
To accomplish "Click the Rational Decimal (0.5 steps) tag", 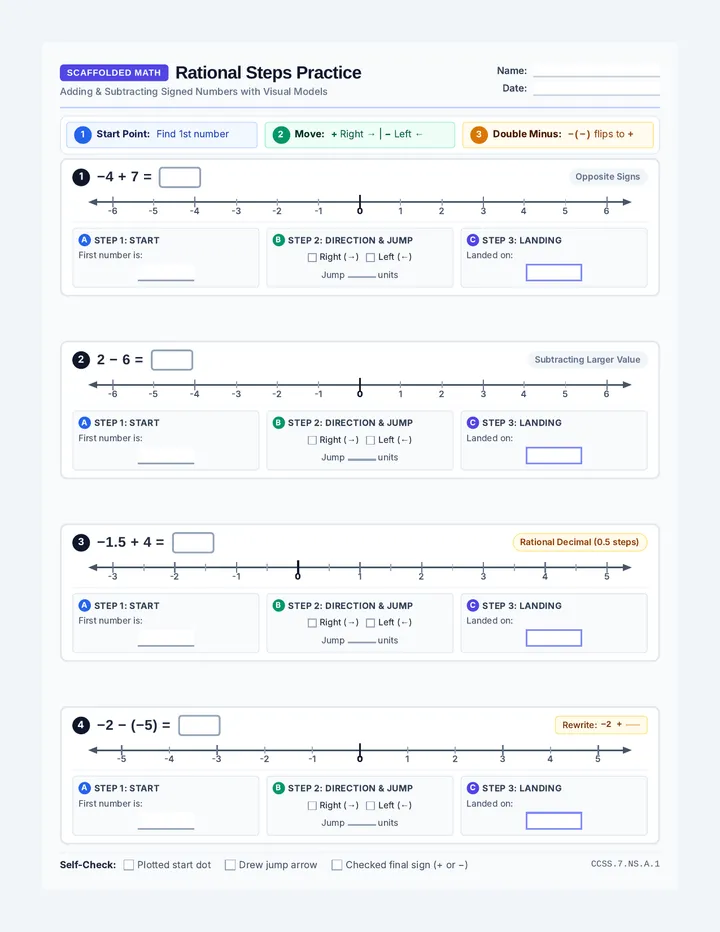I will [580, 542].
